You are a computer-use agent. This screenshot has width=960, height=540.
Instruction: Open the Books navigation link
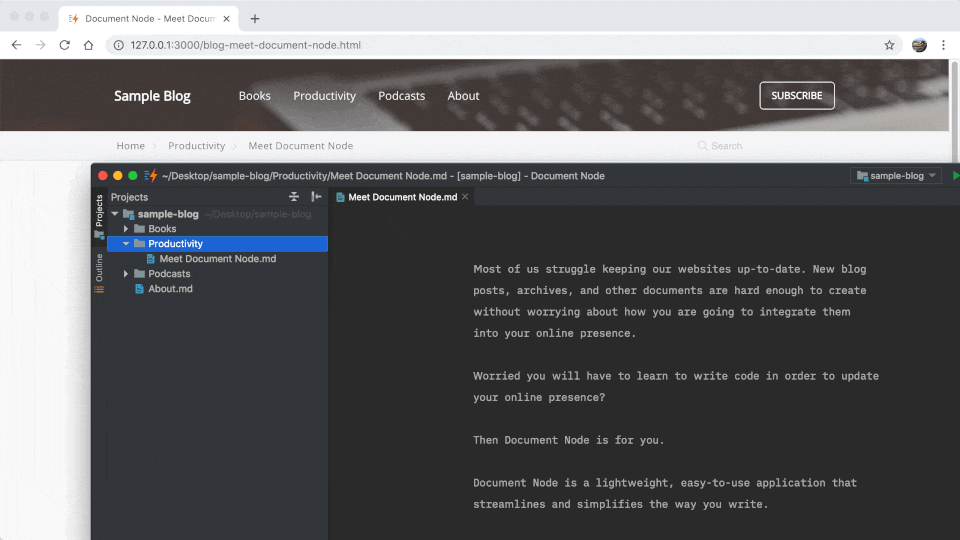255,96
